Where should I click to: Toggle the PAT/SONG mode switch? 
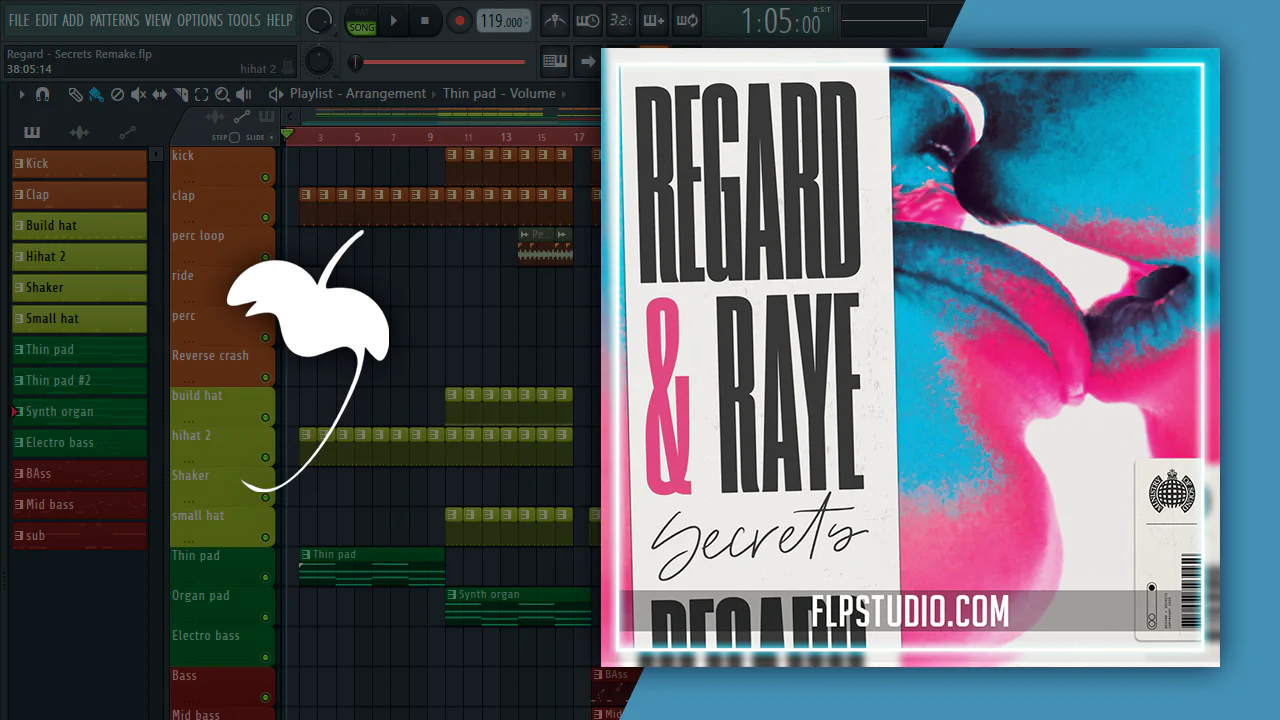[361, 21]
